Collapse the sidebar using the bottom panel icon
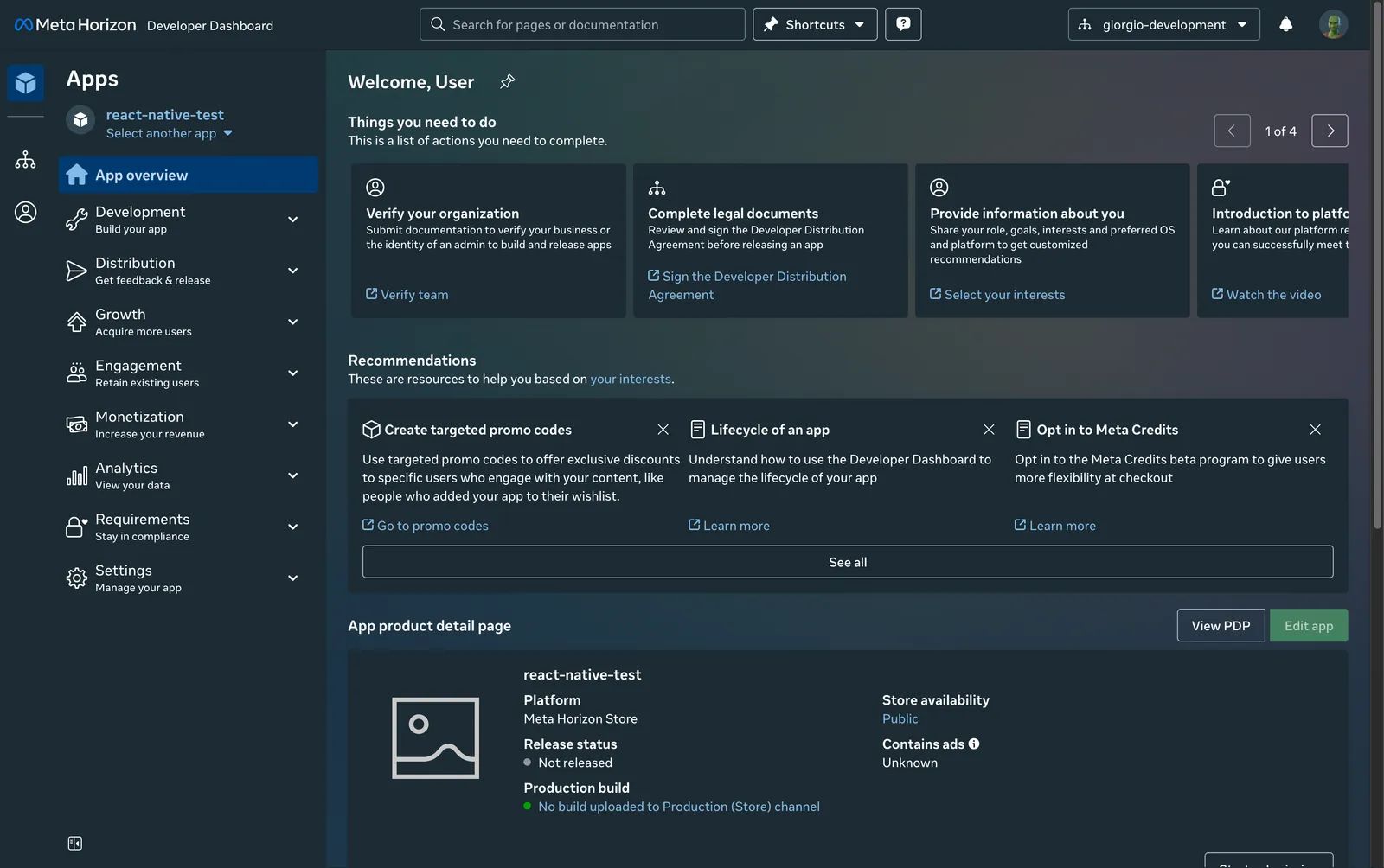The height and width of the screenshot is (868, 1384). coord(75,843)
